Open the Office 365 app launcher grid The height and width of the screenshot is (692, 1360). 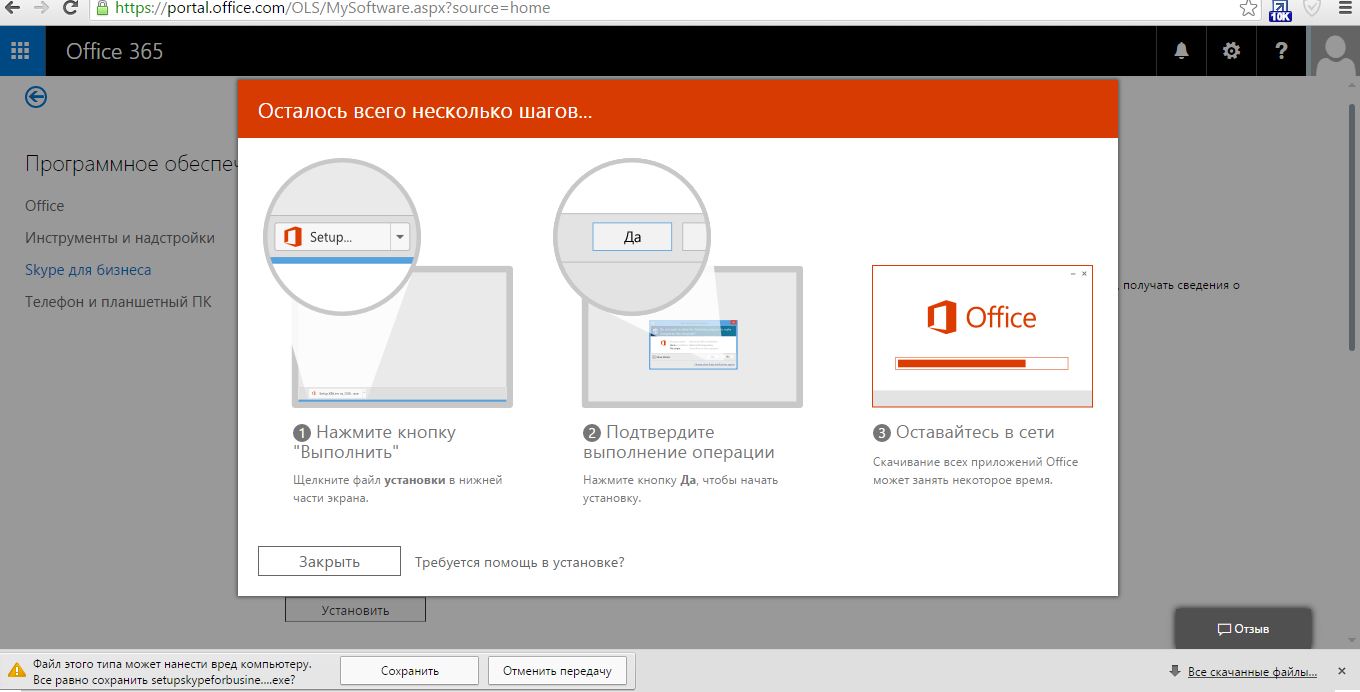click(x=22, y=51)
